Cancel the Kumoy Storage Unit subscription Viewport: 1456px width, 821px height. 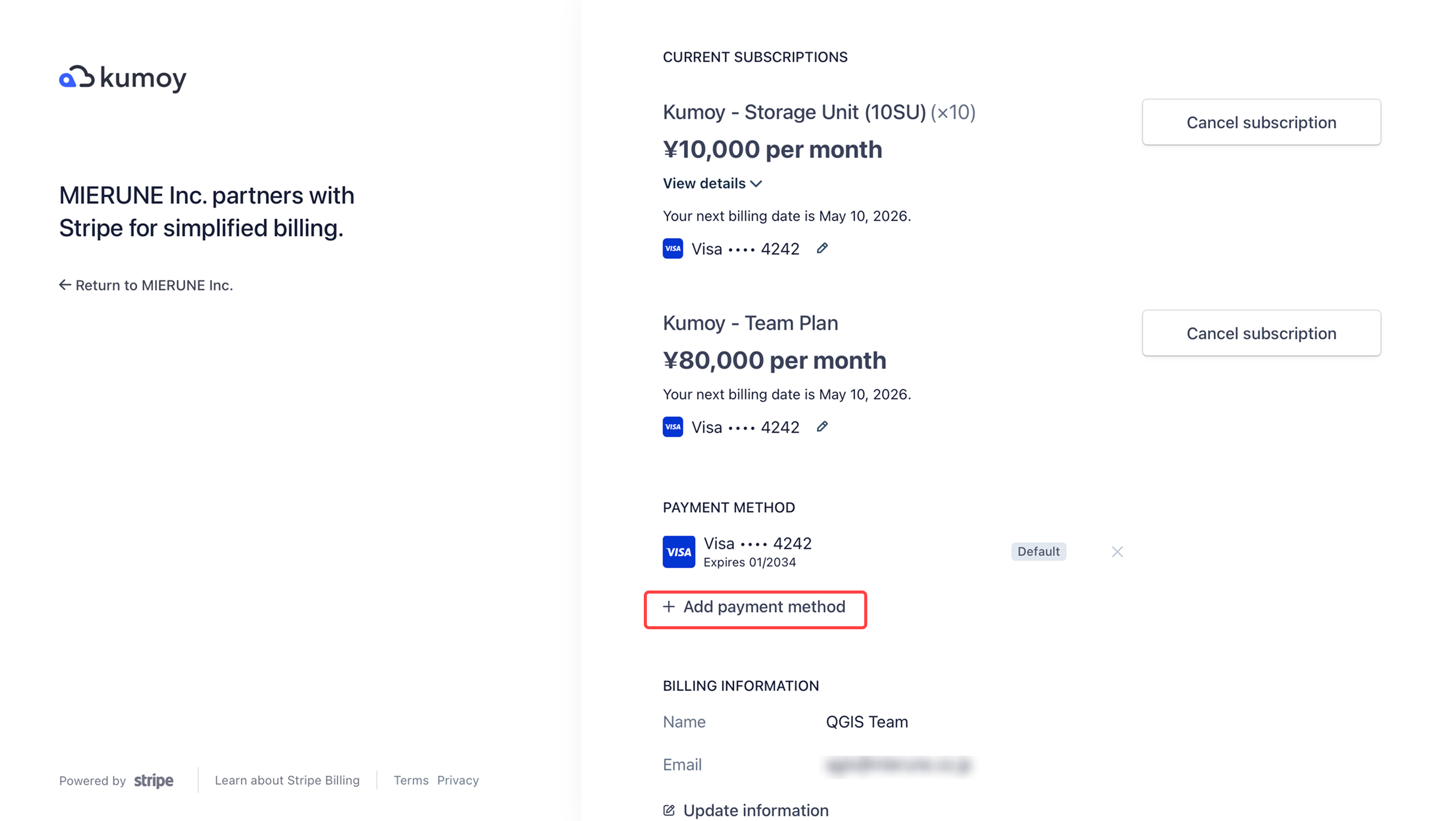1262,122
